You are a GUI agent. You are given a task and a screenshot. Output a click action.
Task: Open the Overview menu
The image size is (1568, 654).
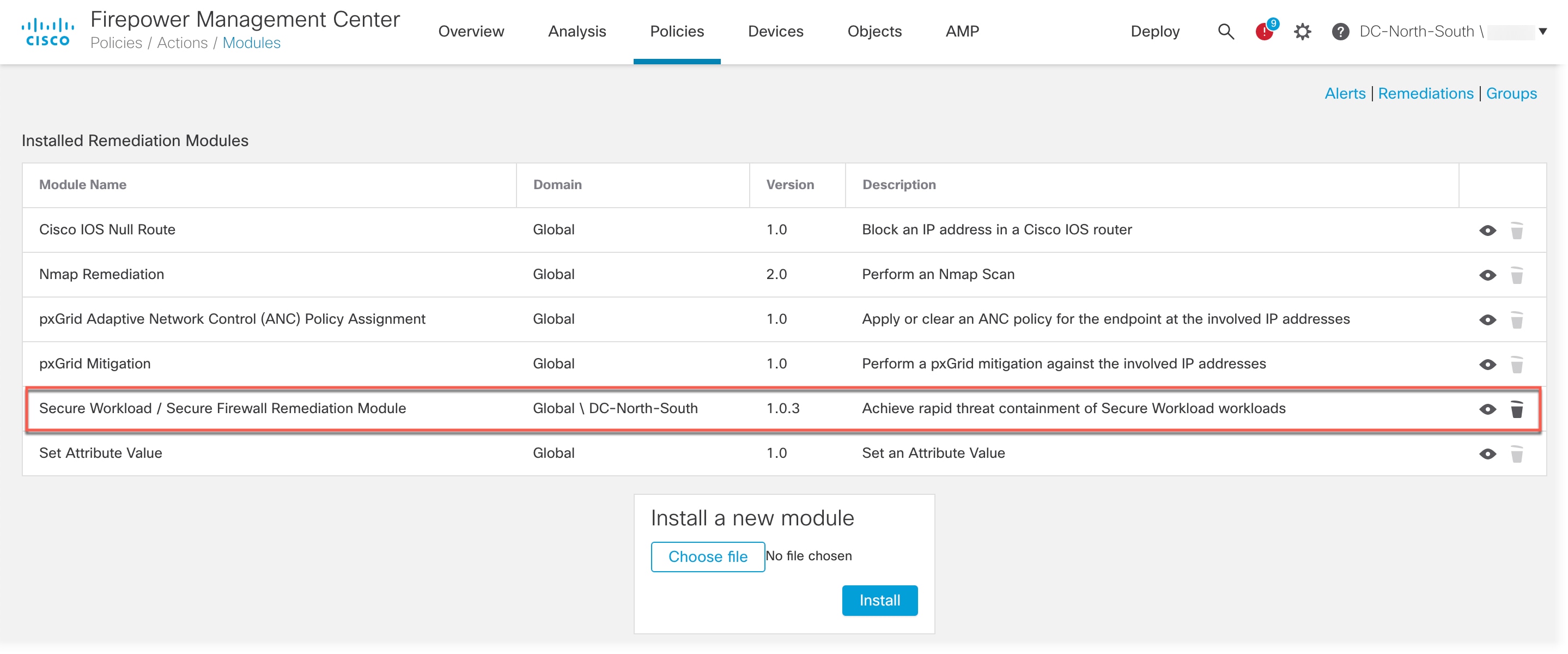(x=471, y=31)
